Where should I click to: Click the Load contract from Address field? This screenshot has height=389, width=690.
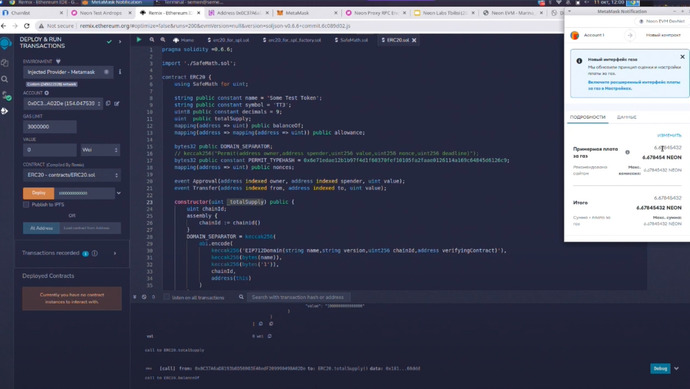point(90,228)
